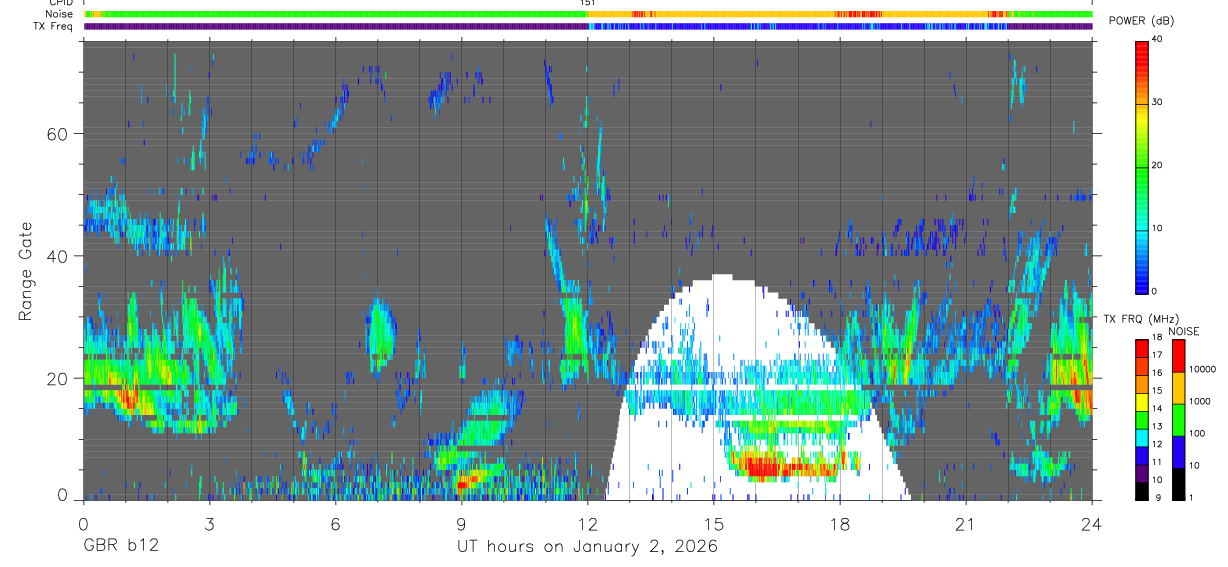
Task: Click the UT hours on January 2, 2026 title
Action: (587, 547)
